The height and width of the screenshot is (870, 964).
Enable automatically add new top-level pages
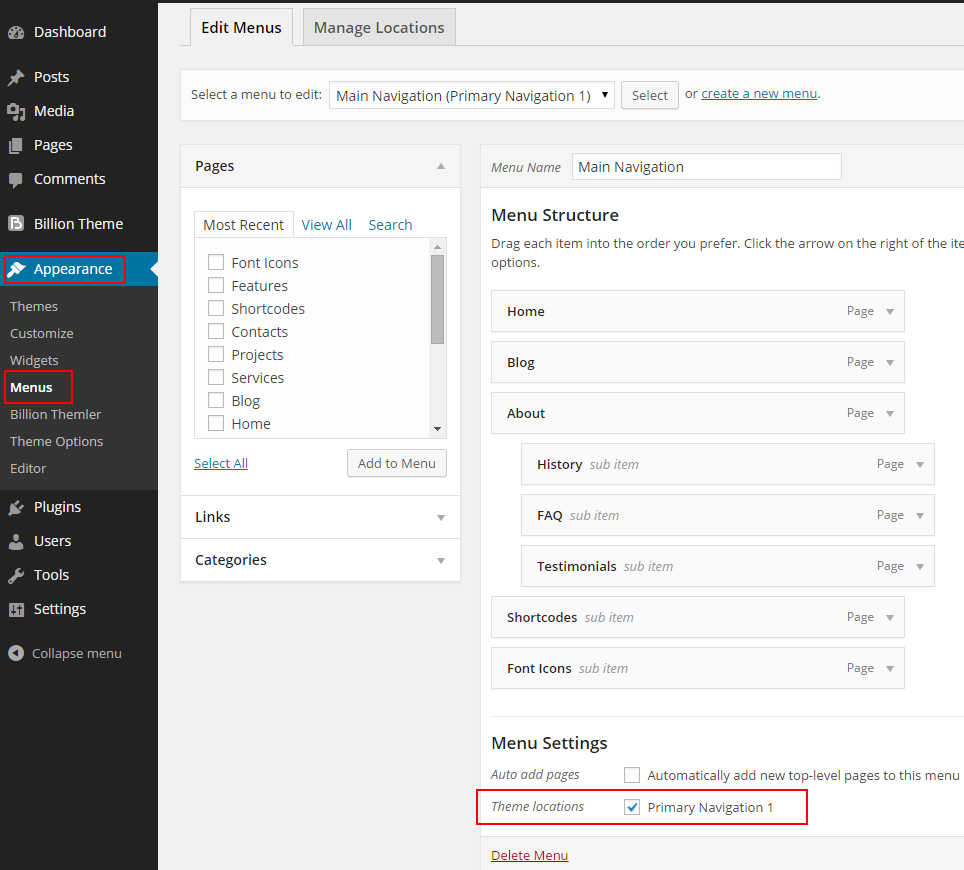pyautogui.click(x=632, y=775)
